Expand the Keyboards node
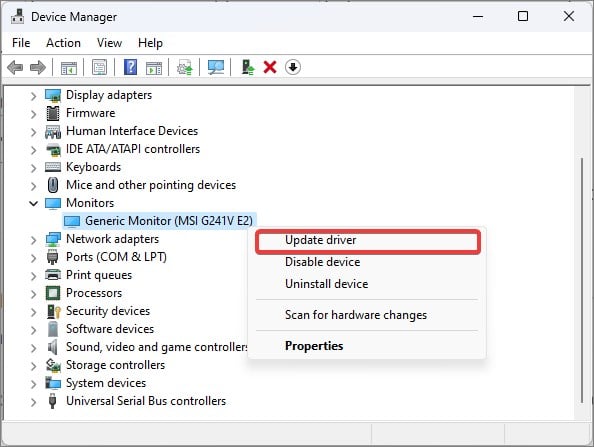Screen dimensions: 594x447 tap(33, 168)
